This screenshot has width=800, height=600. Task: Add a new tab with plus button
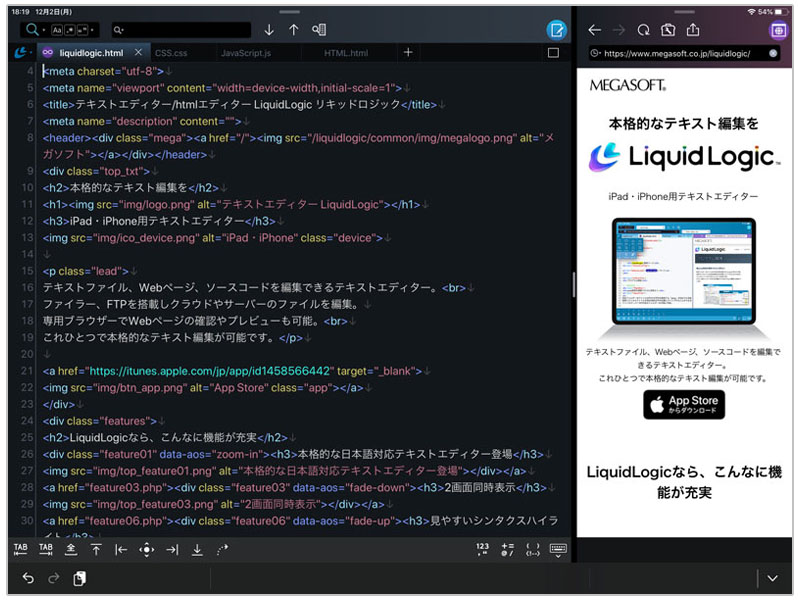[x=408, y=52]
